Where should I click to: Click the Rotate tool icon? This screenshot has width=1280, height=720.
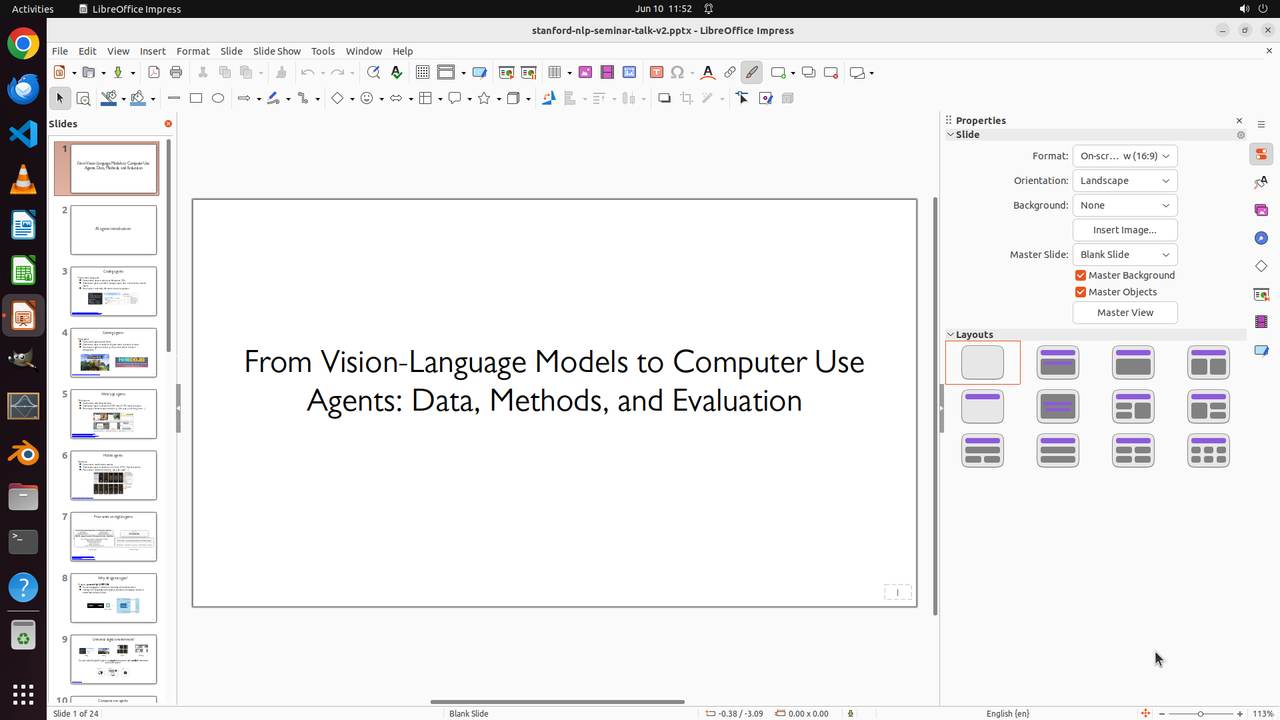pyautogui.click(x=548, y=98)
